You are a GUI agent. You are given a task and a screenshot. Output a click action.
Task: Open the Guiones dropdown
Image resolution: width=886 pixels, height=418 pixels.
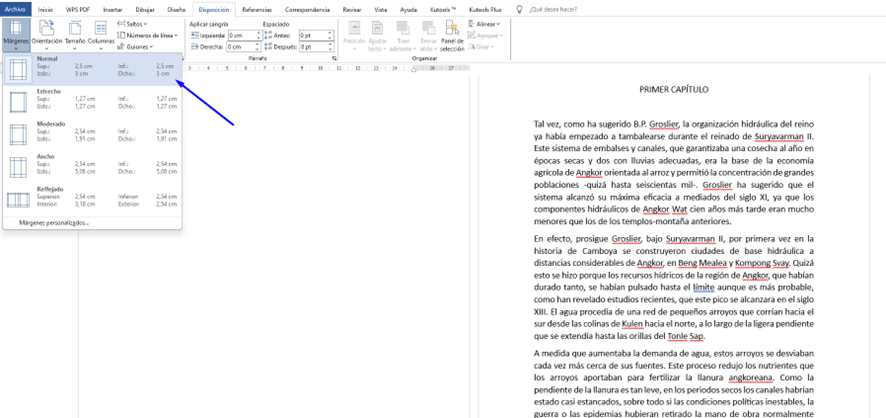[x=137, y=46]
